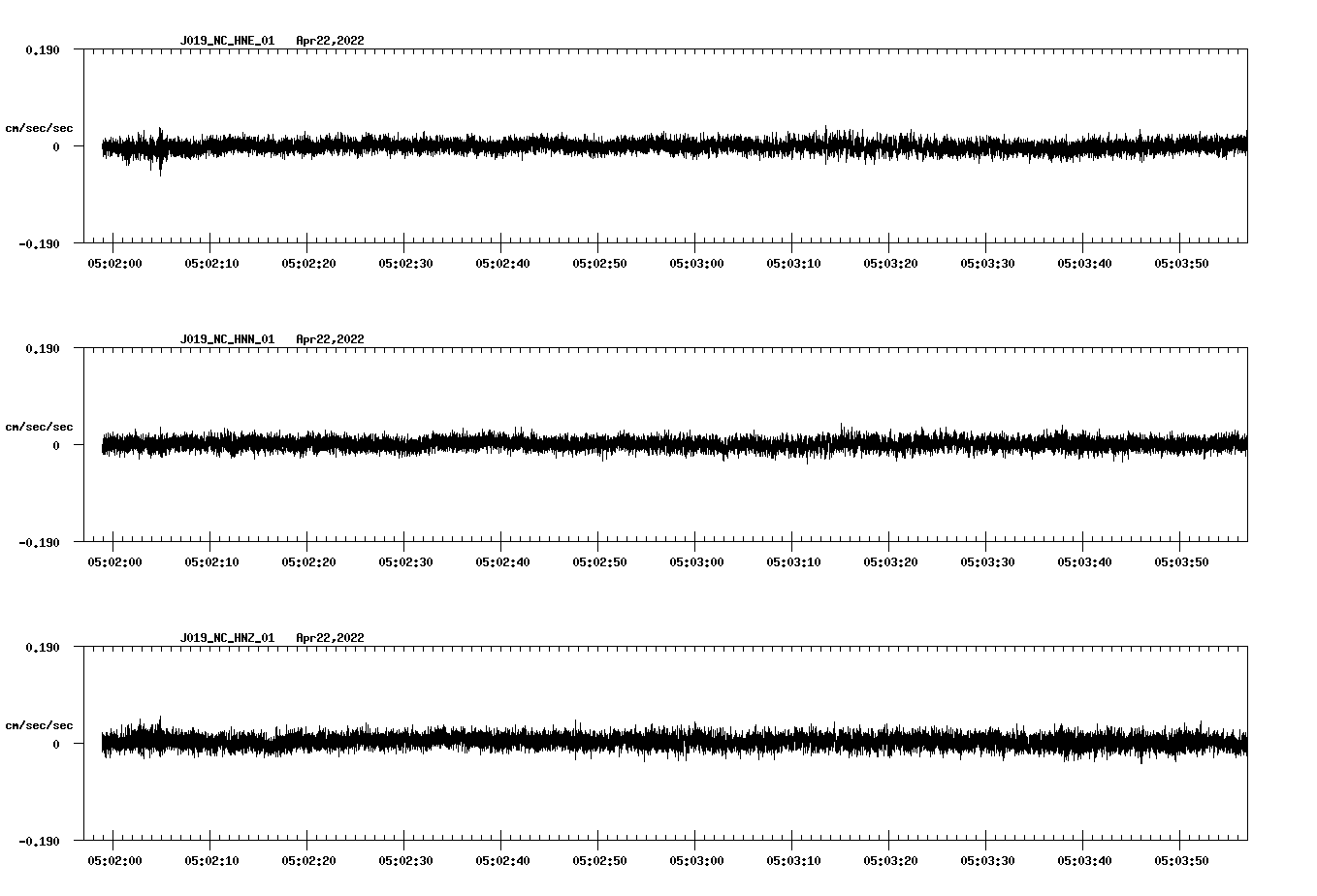
Task: Click the 05:03:10 time label under HNZ plot
Action: (x=793, y=861)
